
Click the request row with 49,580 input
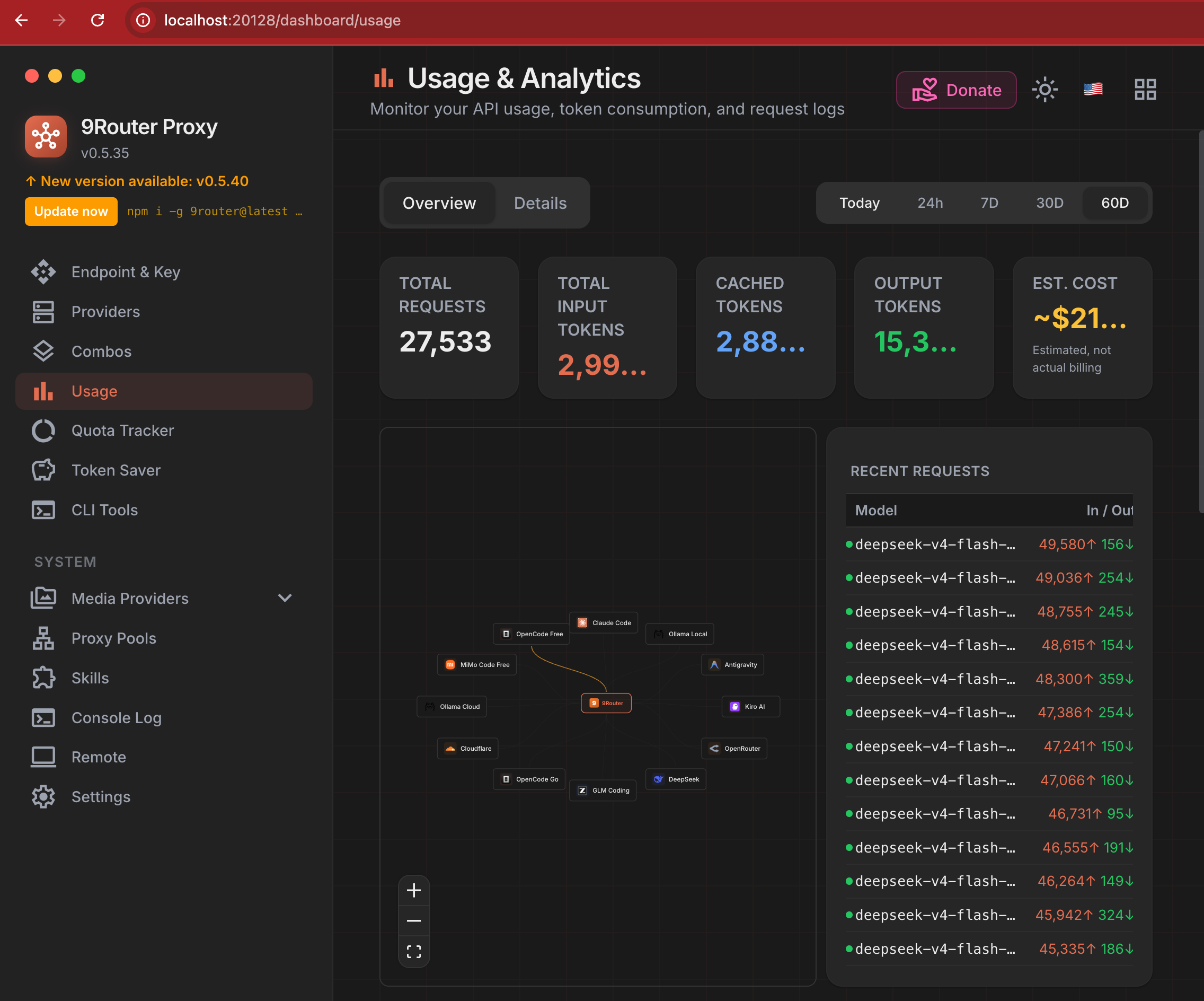989,544
